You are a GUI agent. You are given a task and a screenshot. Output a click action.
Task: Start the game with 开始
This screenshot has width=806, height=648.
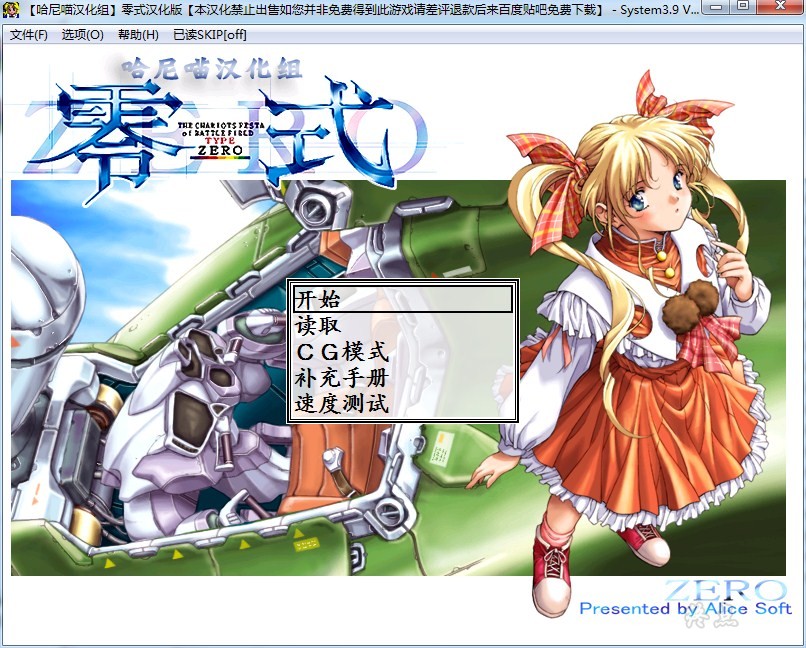click(403, 299)
